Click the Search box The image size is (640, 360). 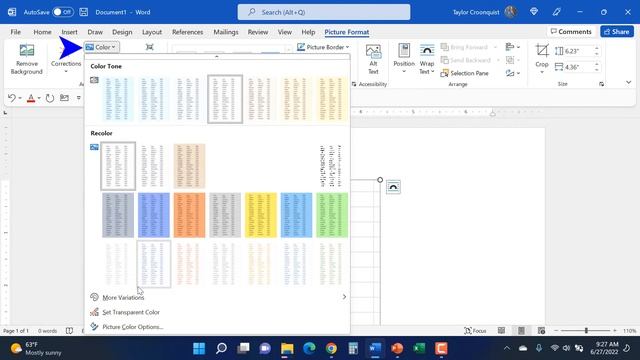324,12
